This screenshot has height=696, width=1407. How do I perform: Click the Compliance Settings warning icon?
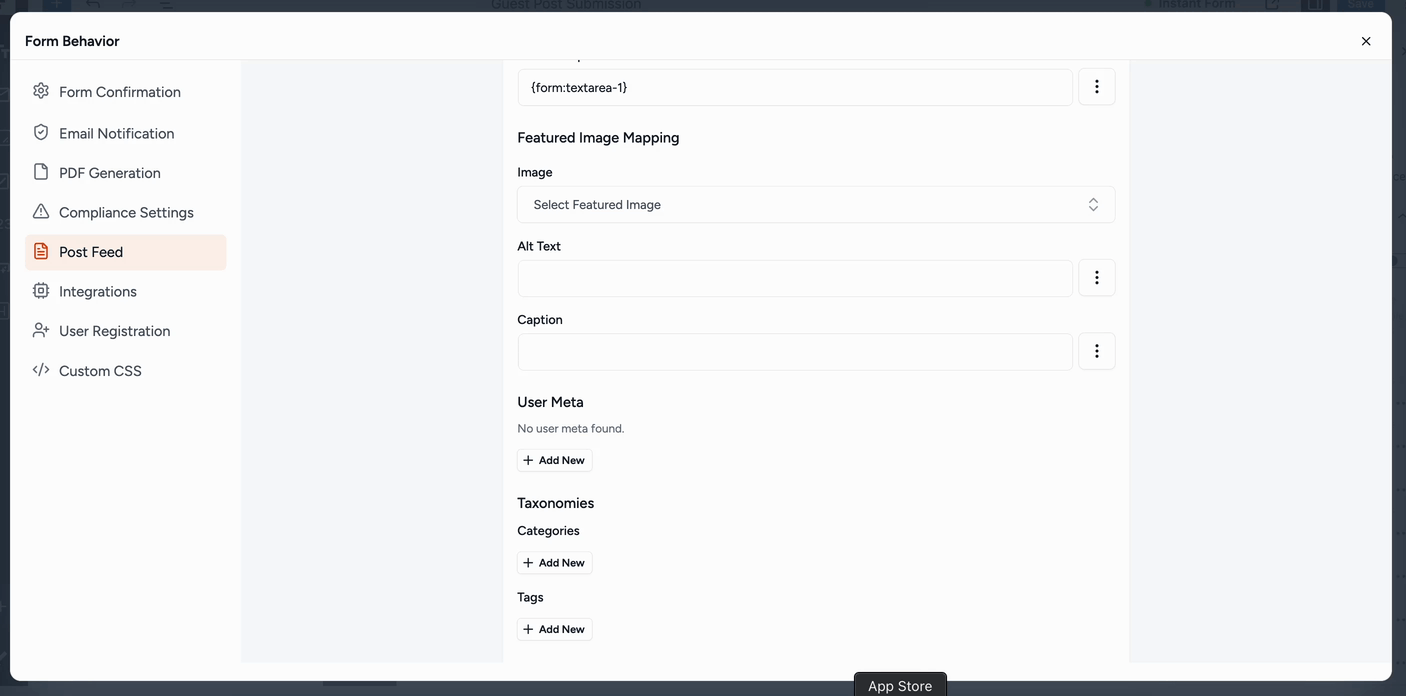coord(41,212)
